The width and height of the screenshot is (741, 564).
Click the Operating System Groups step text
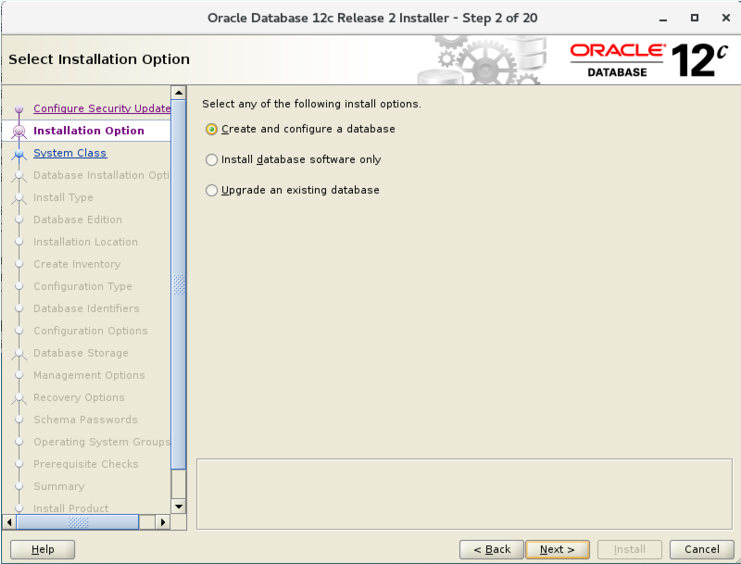(102, 442)
